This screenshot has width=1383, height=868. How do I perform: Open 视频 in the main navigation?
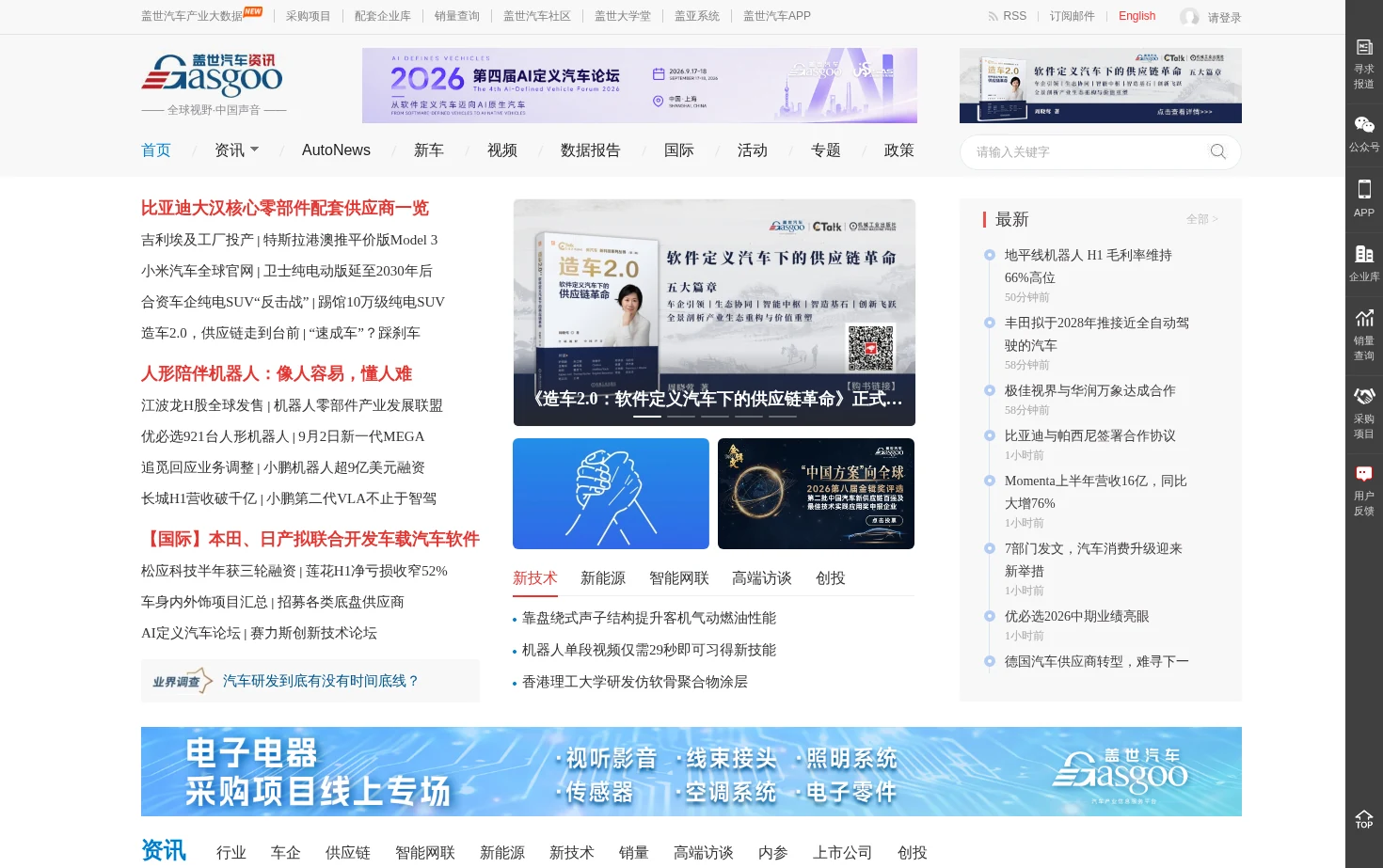[502, 150]
